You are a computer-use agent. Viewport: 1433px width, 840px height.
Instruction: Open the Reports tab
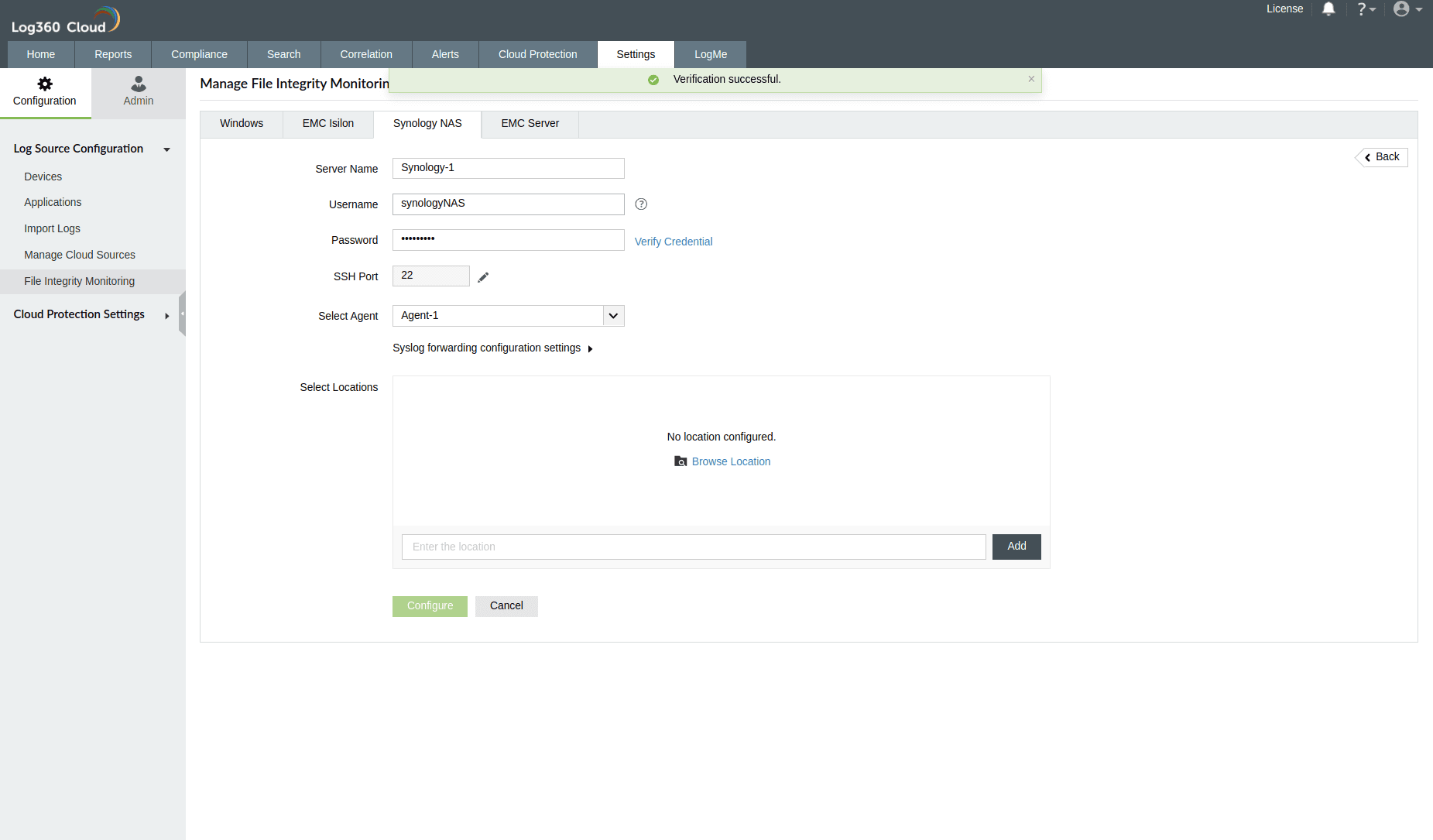click(113, 54)
